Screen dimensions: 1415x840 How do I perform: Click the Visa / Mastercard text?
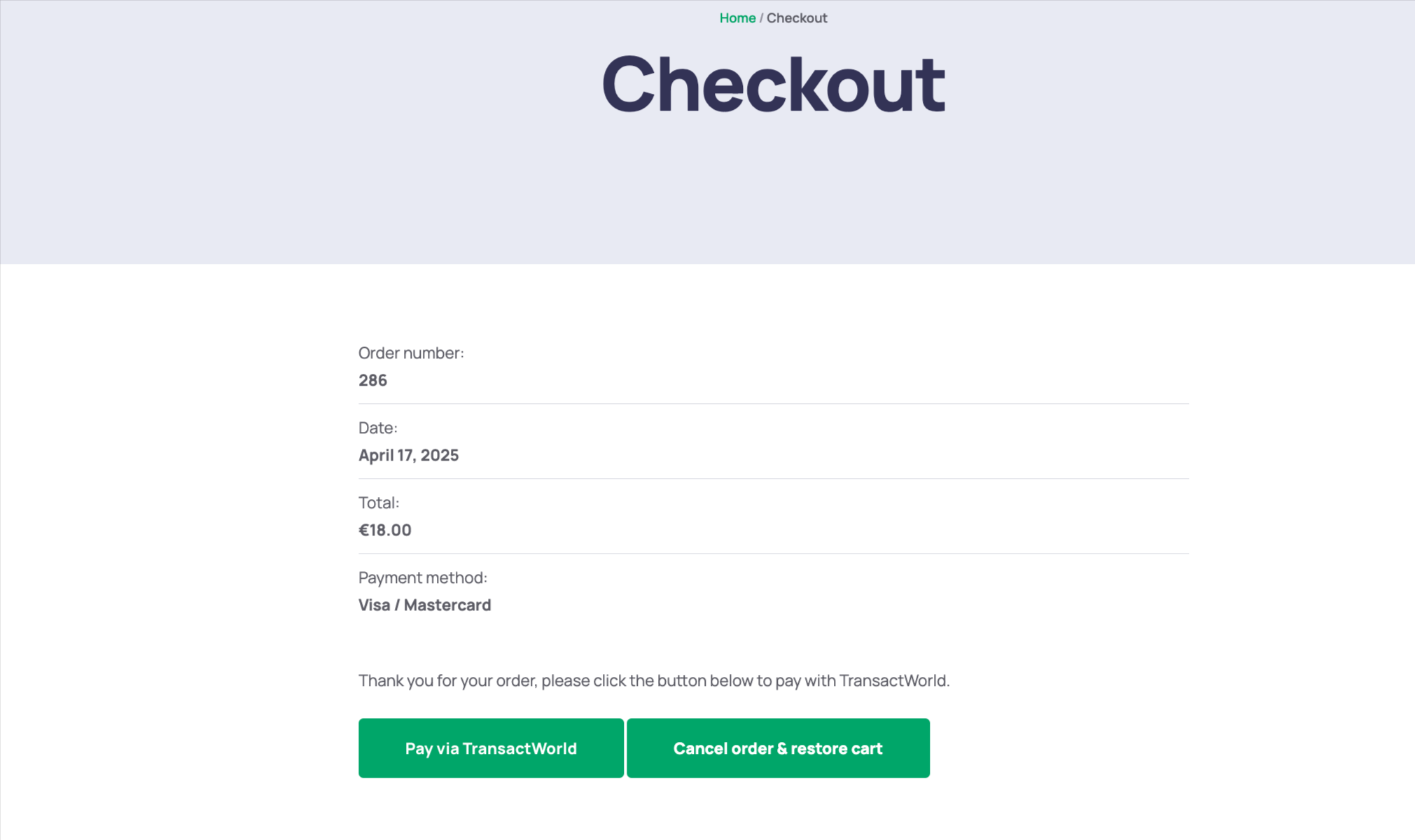pyautogui.click(x=425, y=605)
